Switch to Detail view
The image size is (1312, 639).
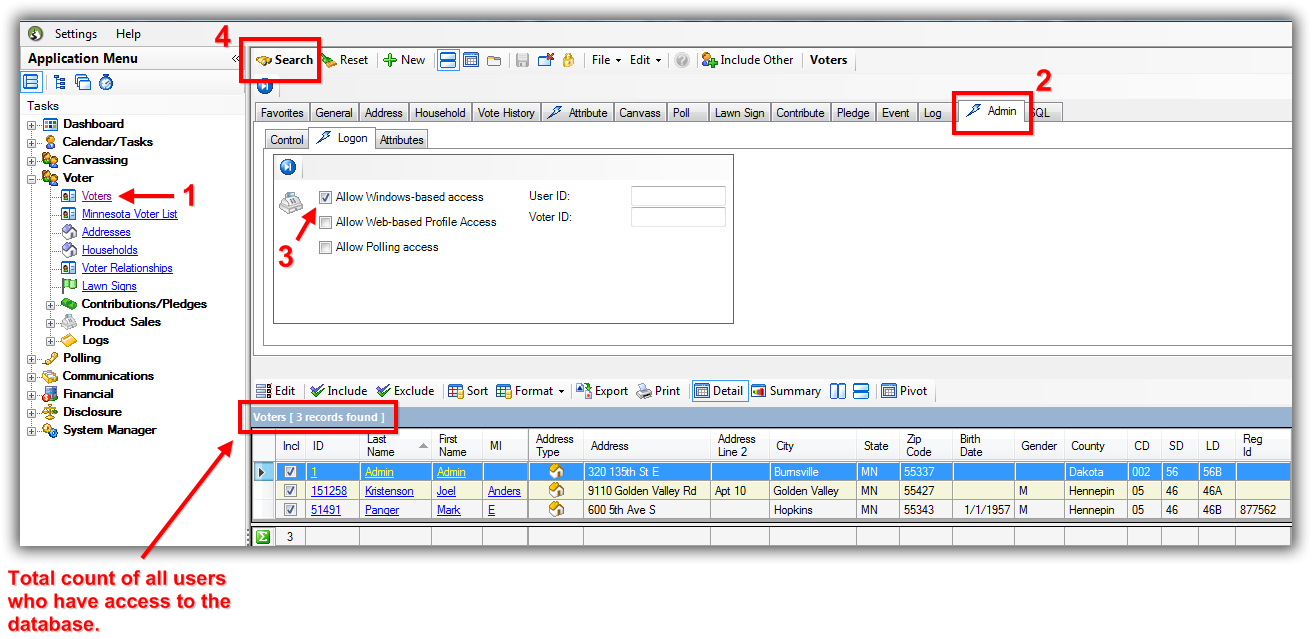tap(719, 391)
